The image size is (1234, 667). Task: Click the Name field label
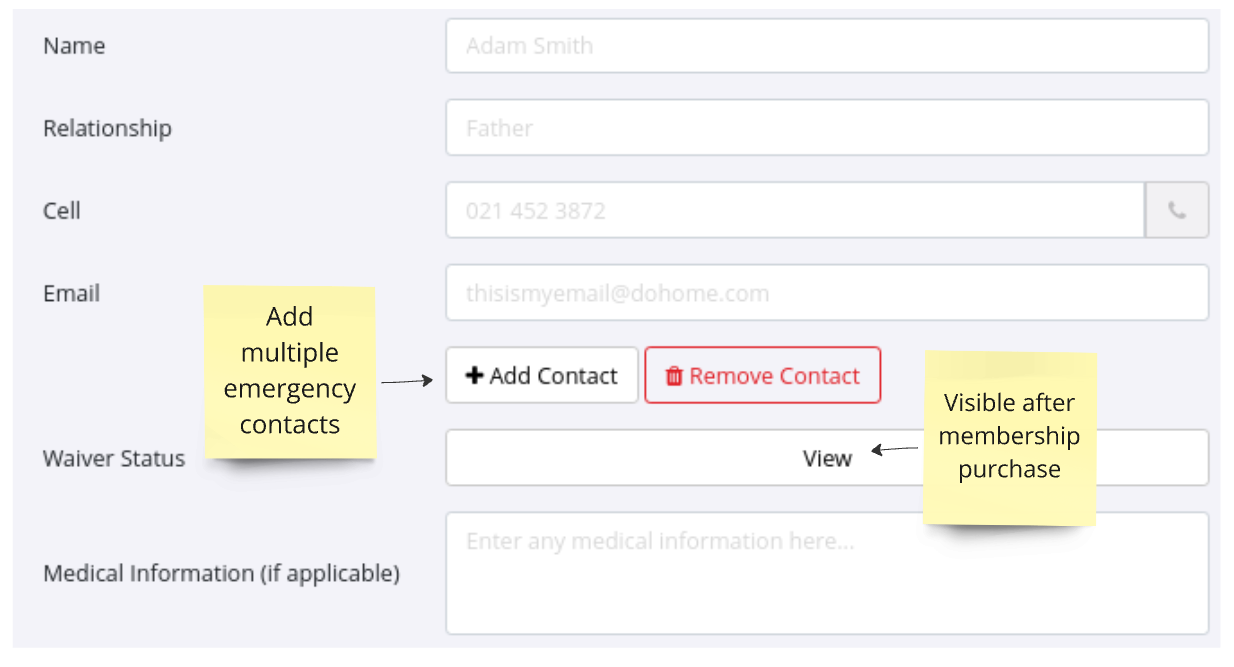tap(74, 46)
